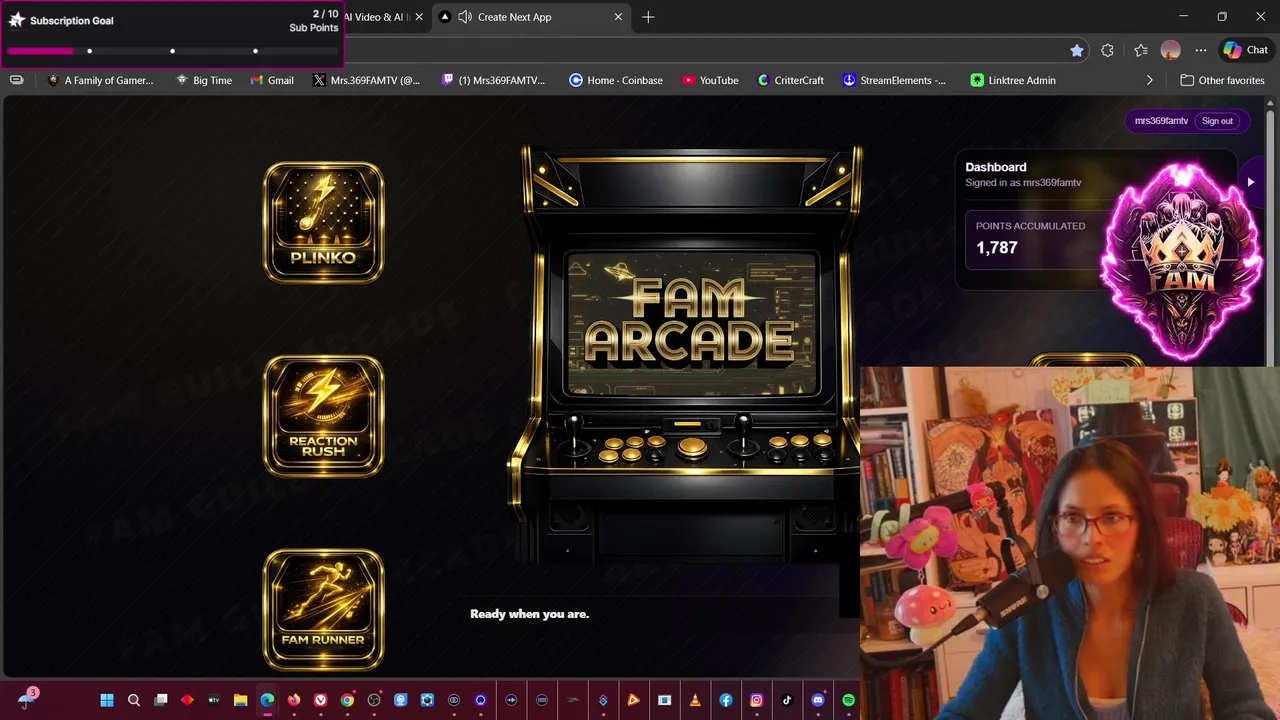Open Vivaldi from the taskbar
The width and height of the screenshot is (1280, 720).
click(x=320, y=700)
